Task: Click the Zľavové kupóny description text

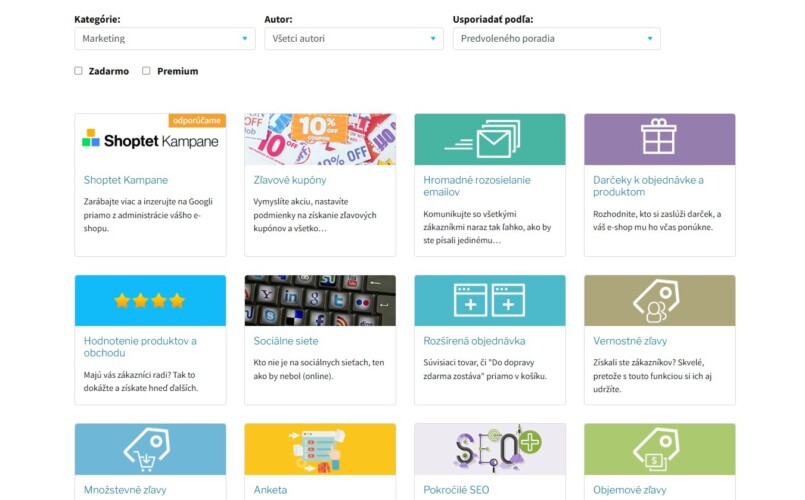Action: coord(315,215)
